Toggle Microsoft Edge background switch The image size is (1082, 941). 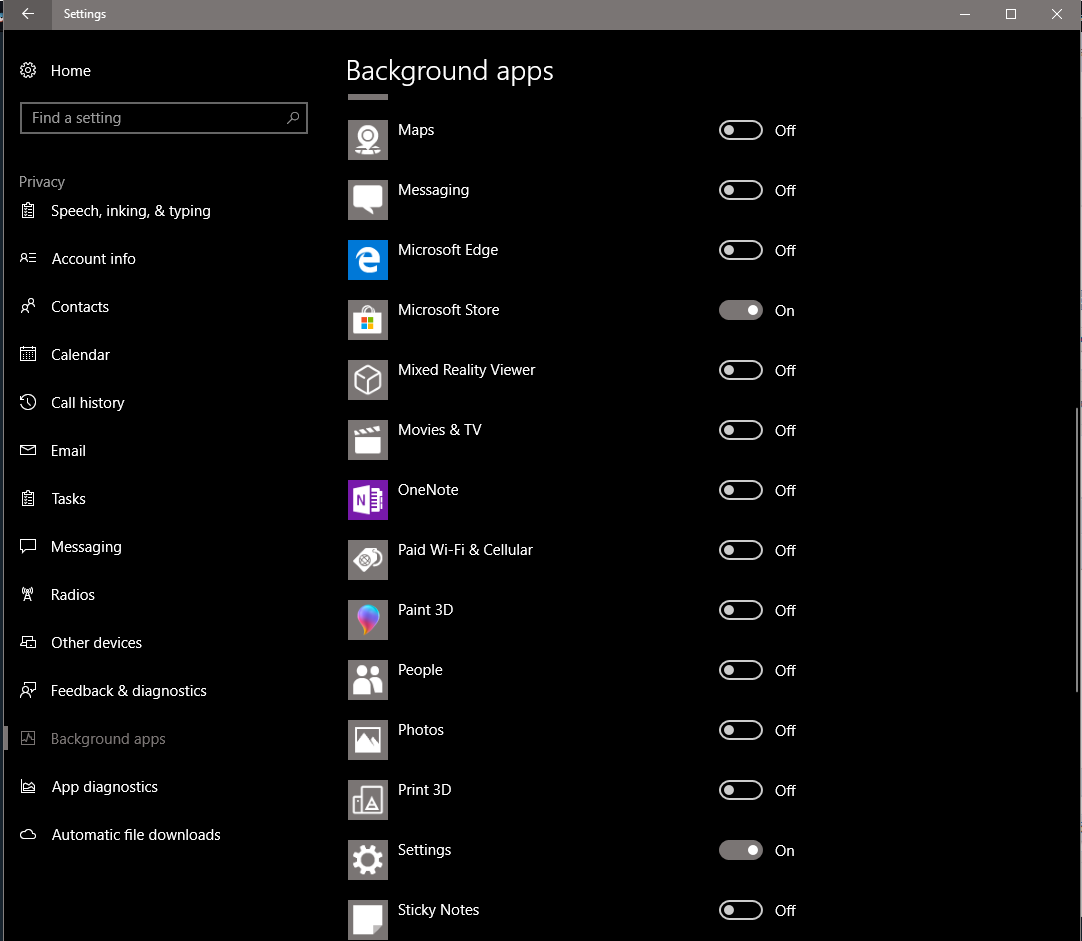(740, 250)
